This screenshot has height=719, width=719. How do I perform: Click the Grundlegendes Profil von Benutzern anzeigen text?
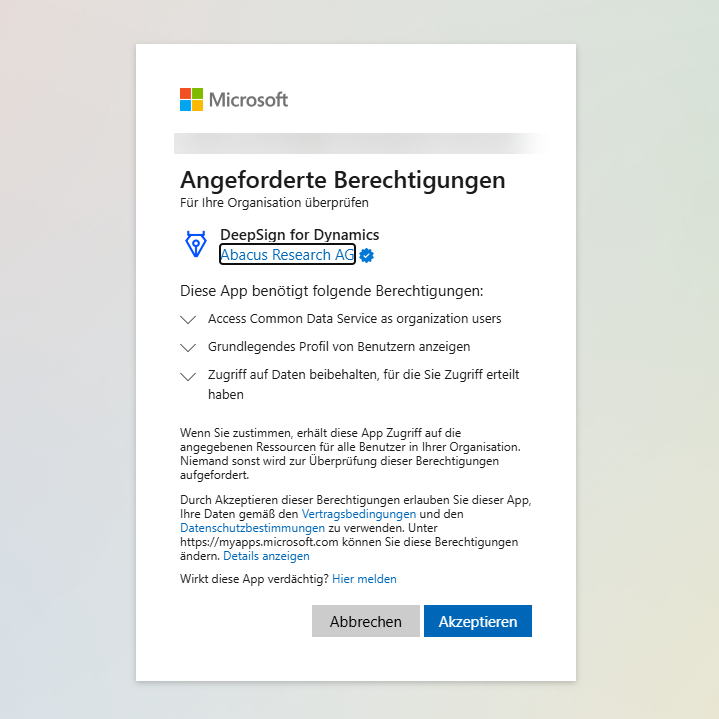point(339,347)
